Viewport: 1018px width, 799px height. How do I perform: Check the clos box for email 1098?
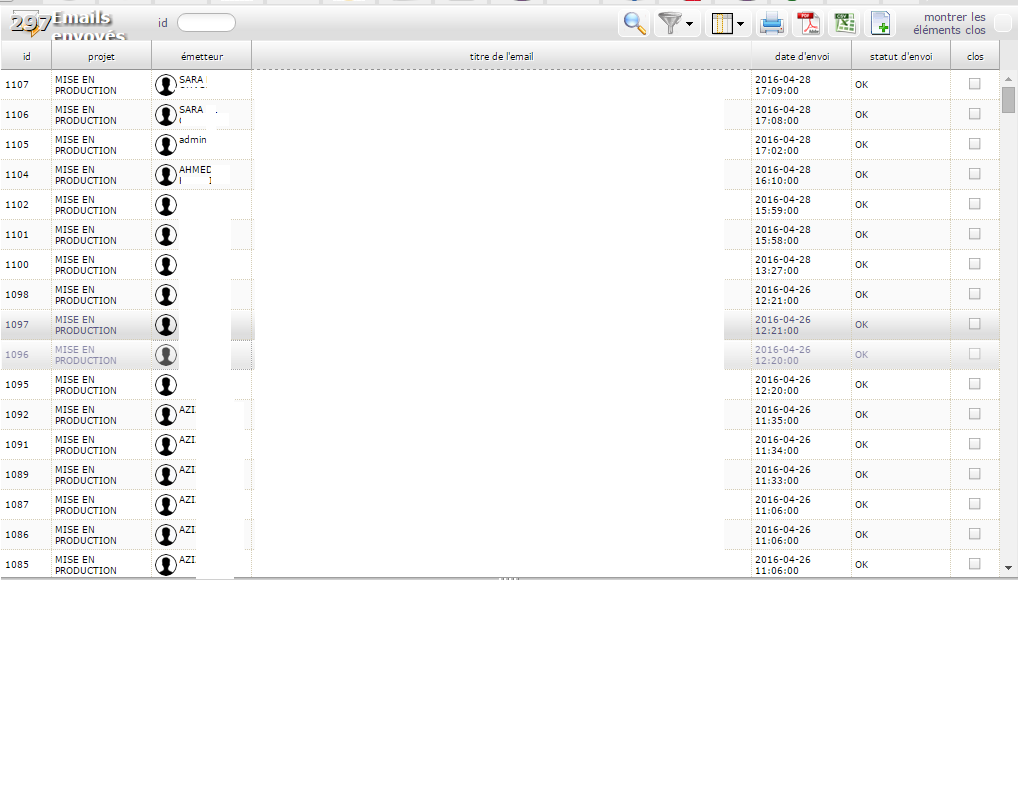point(974,294)
